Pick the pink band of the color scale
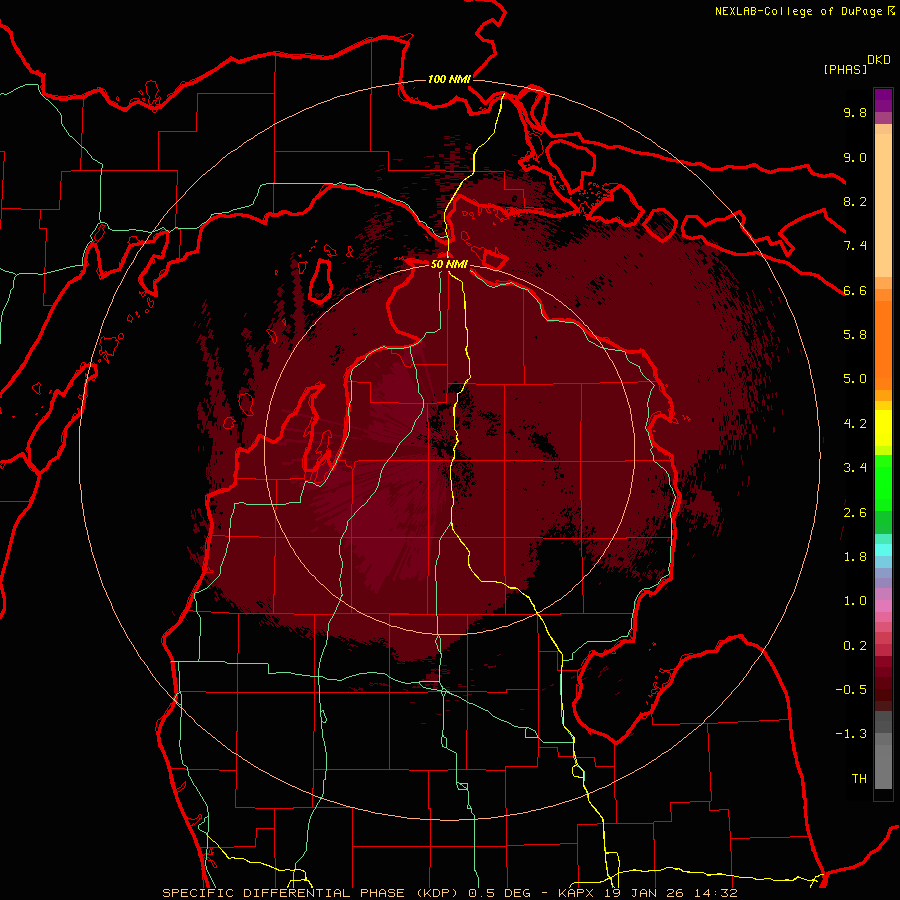 click(x=883, y=606)
